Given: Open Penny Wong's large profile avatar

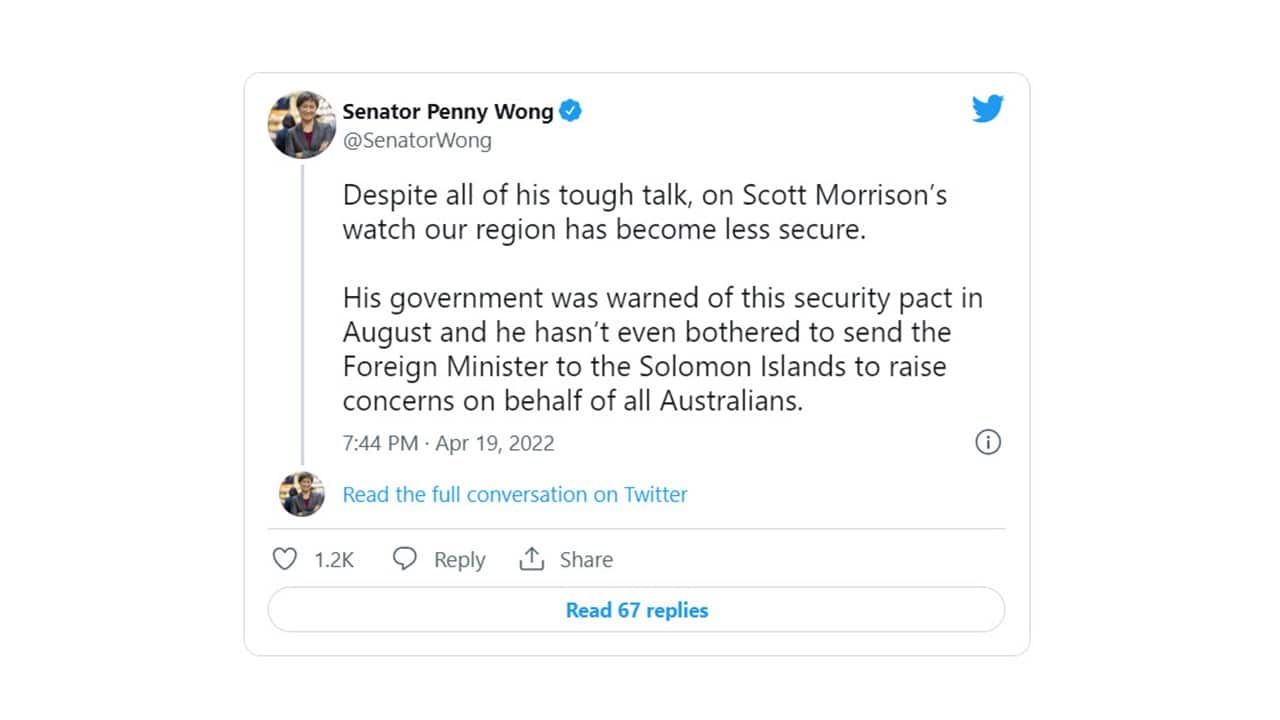Looking at the screenshot, I should pos(302,125).
